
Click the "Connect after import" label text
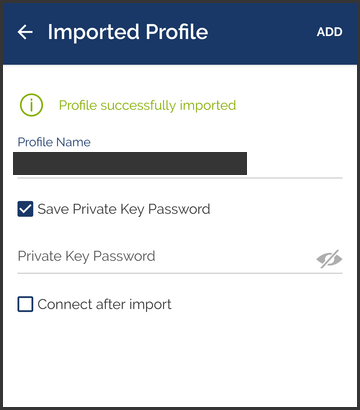tap(104, 305)
